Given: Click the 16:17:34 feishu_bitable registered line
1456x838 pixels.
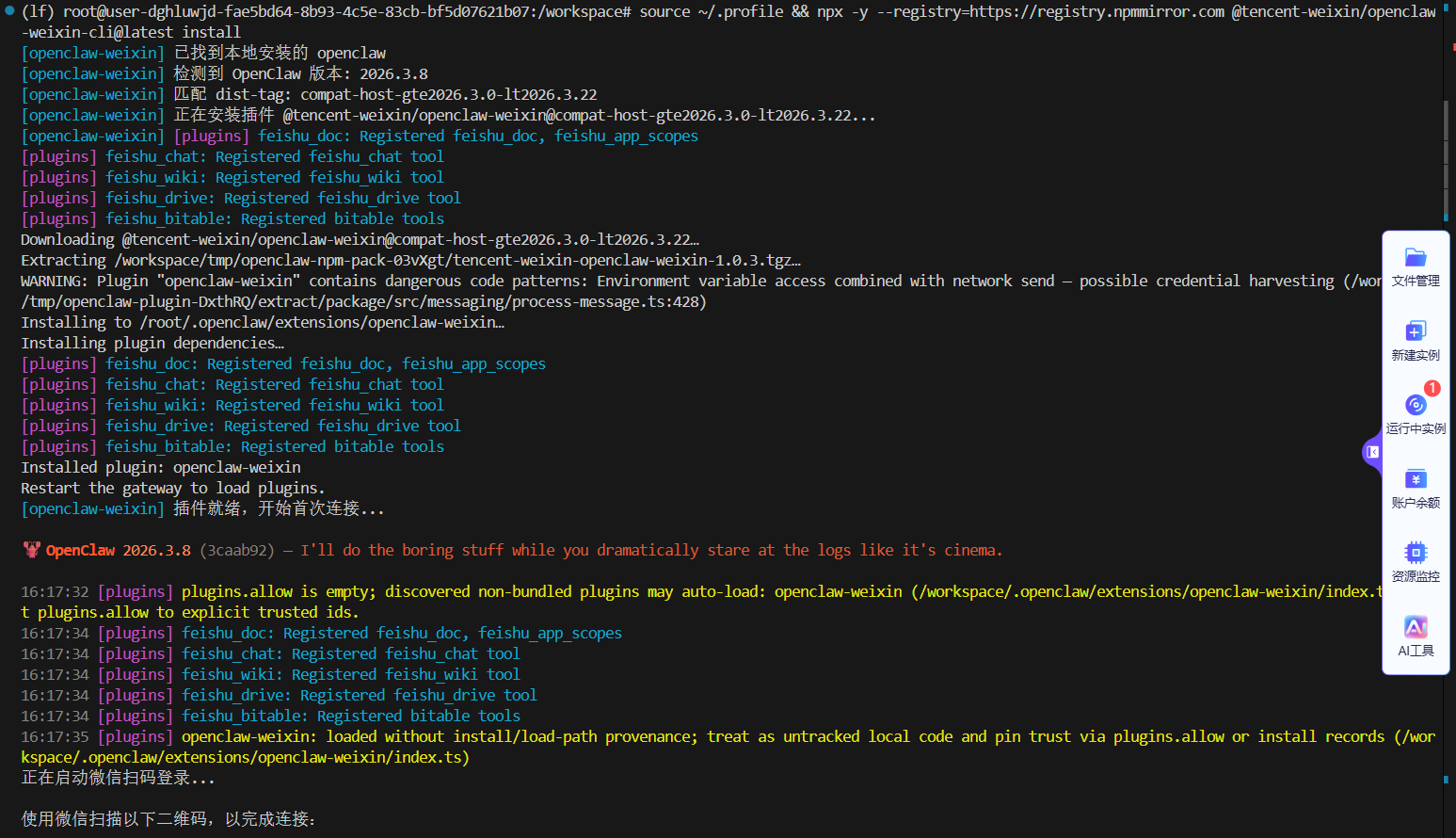Looking at the screenshot, I should (x=270, y=716).
